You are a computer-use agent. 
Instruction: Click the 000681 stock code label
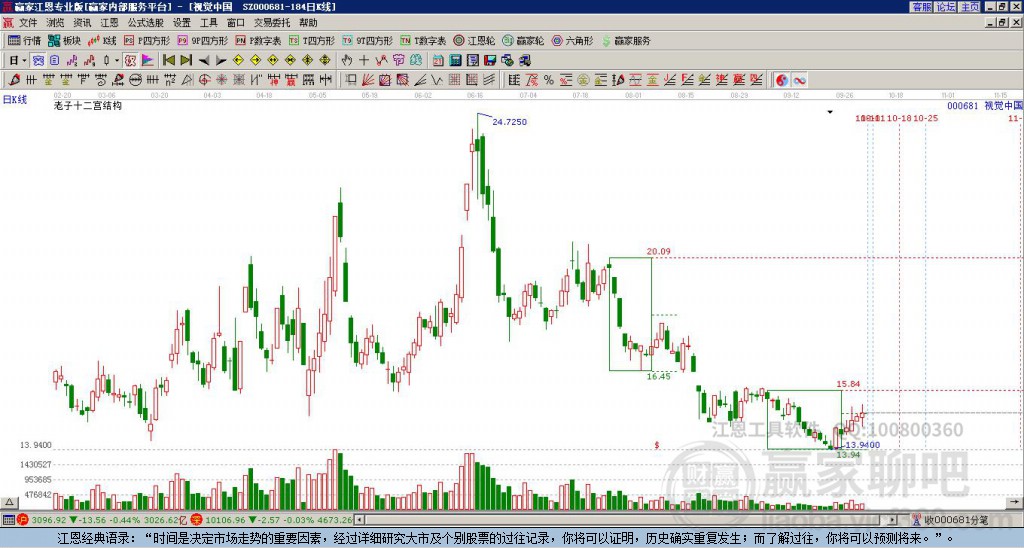coord(963,105)
